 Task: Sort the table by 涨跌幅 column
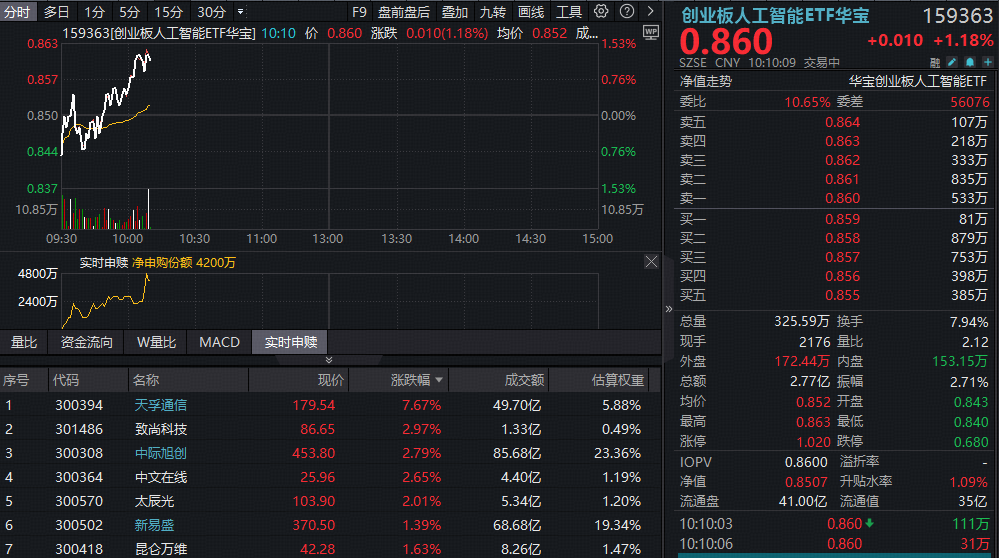[x=410, y=380]
